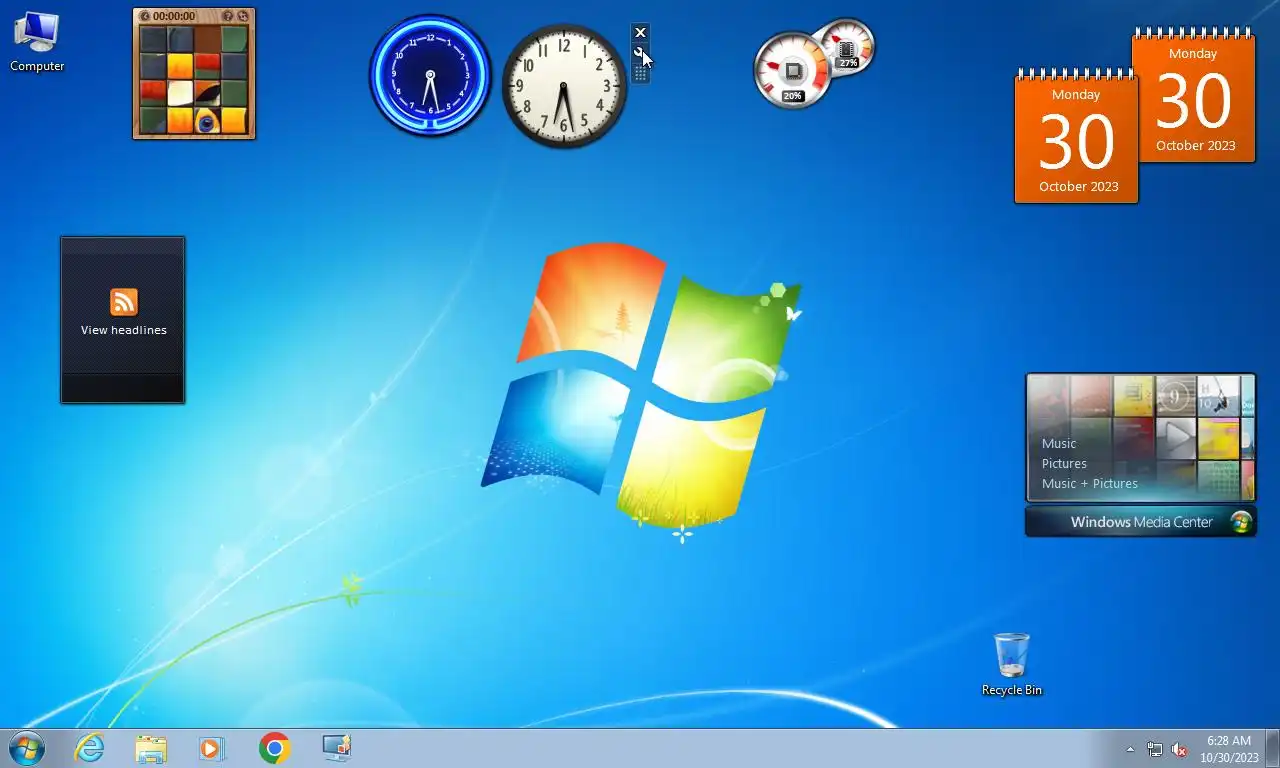This screenshot has width=1280, height=768.
Task: Open Pictures in the Media Center gadget
Action: click(1064, 463)
